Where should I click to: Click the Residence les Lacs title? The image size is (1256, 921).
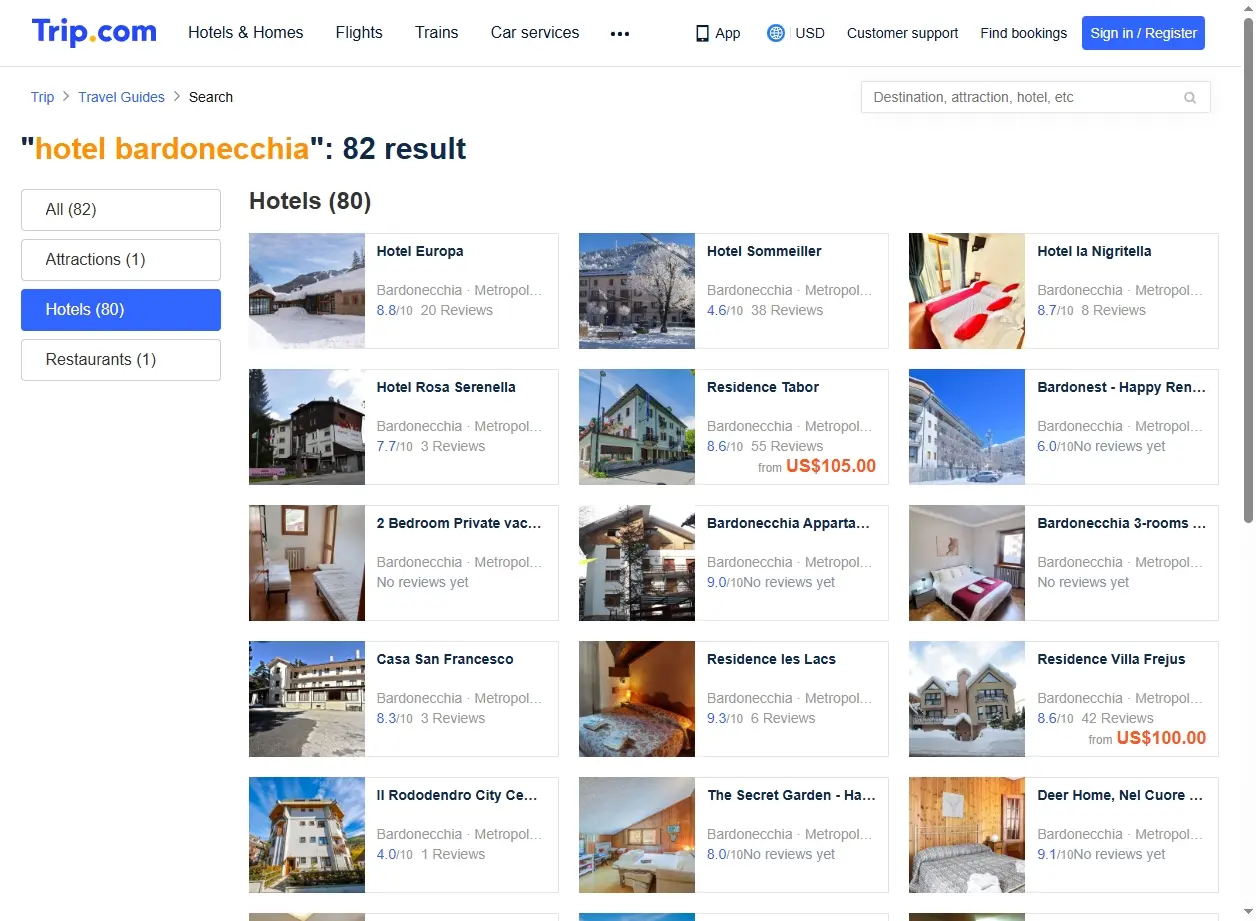coord(771,659)
